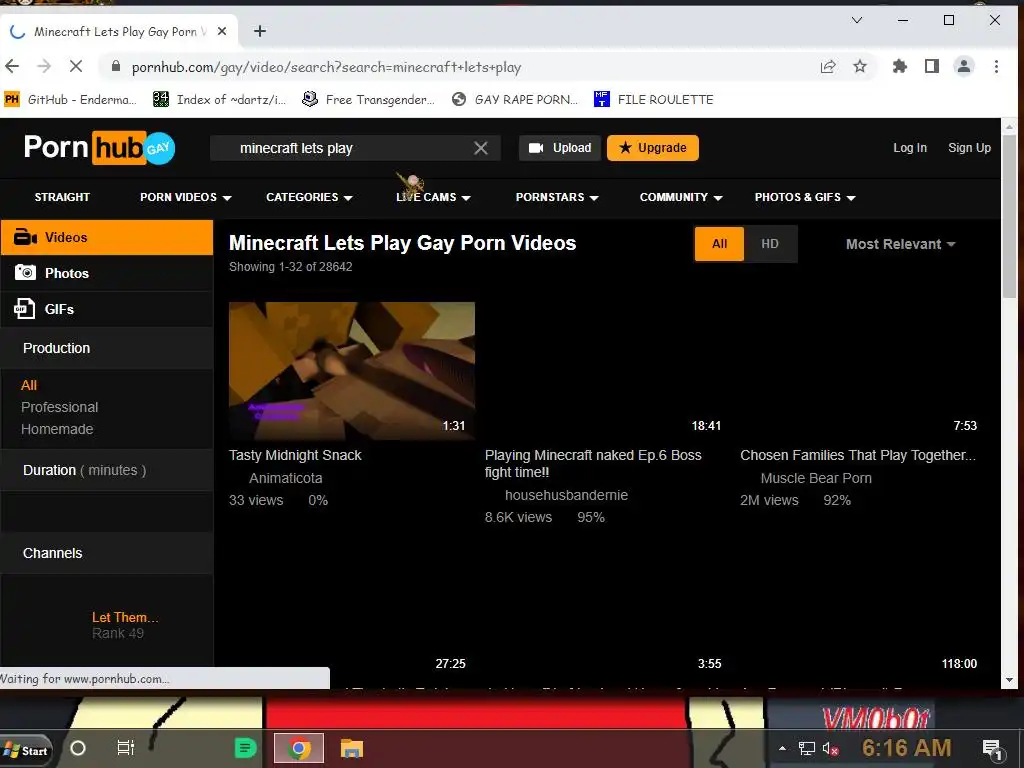Viewport: 1024px width, 768px height.
Task: Open the Most Relevant sort dropdown
Action: [901, 244]
